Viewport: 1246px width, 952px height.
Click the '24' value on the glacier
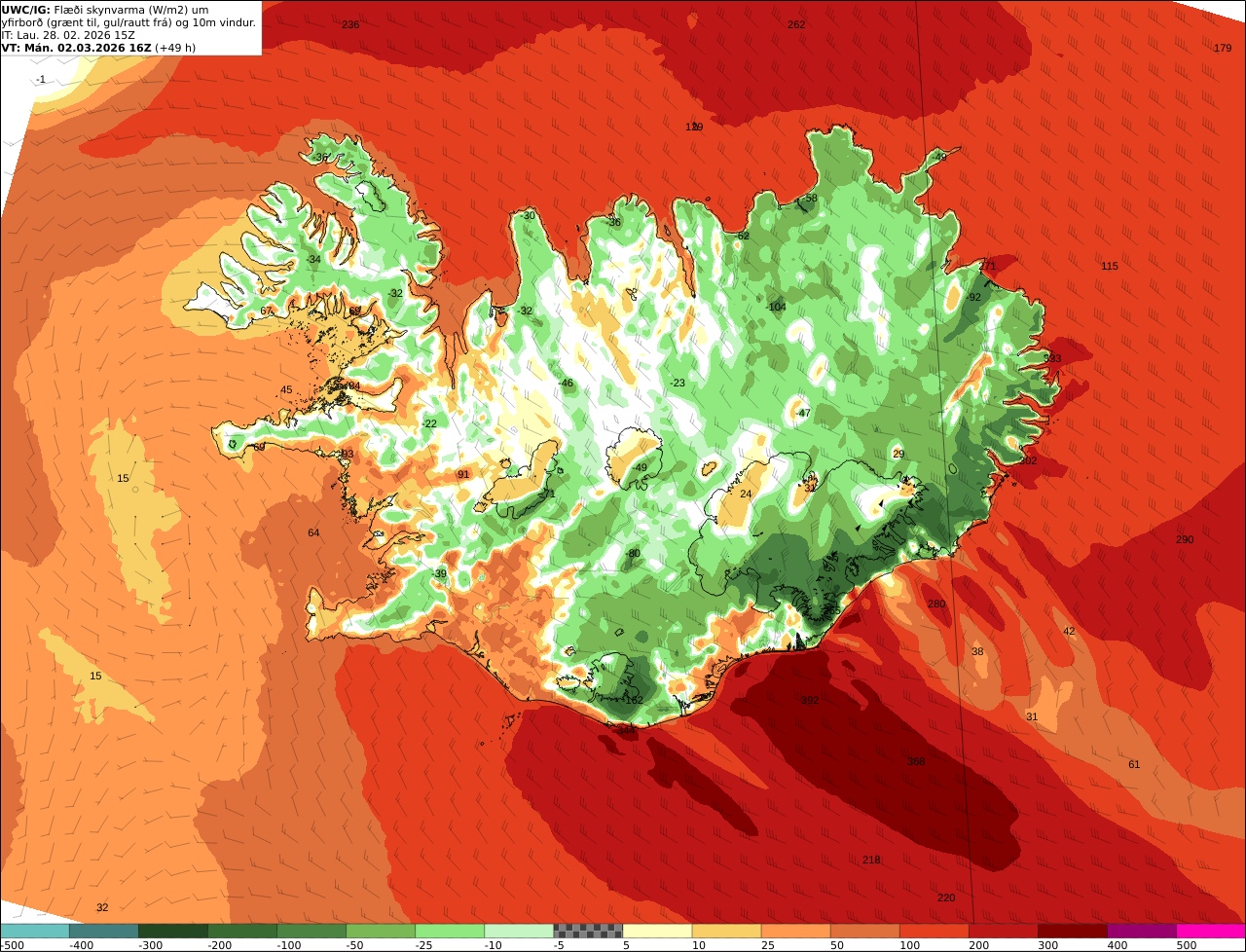click(x=746, y=494)
